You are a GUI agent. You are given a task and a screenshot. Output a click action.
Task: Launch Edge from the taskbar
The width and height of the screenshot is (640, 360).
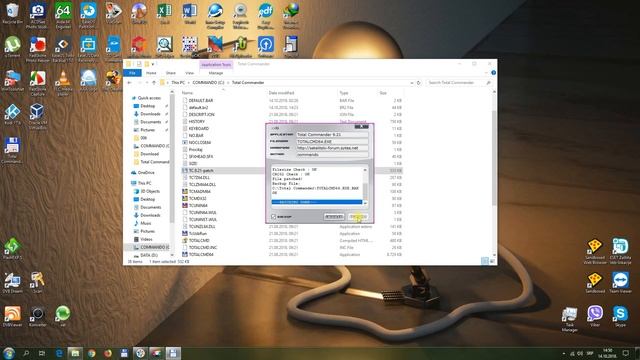(x=59, y=353)
